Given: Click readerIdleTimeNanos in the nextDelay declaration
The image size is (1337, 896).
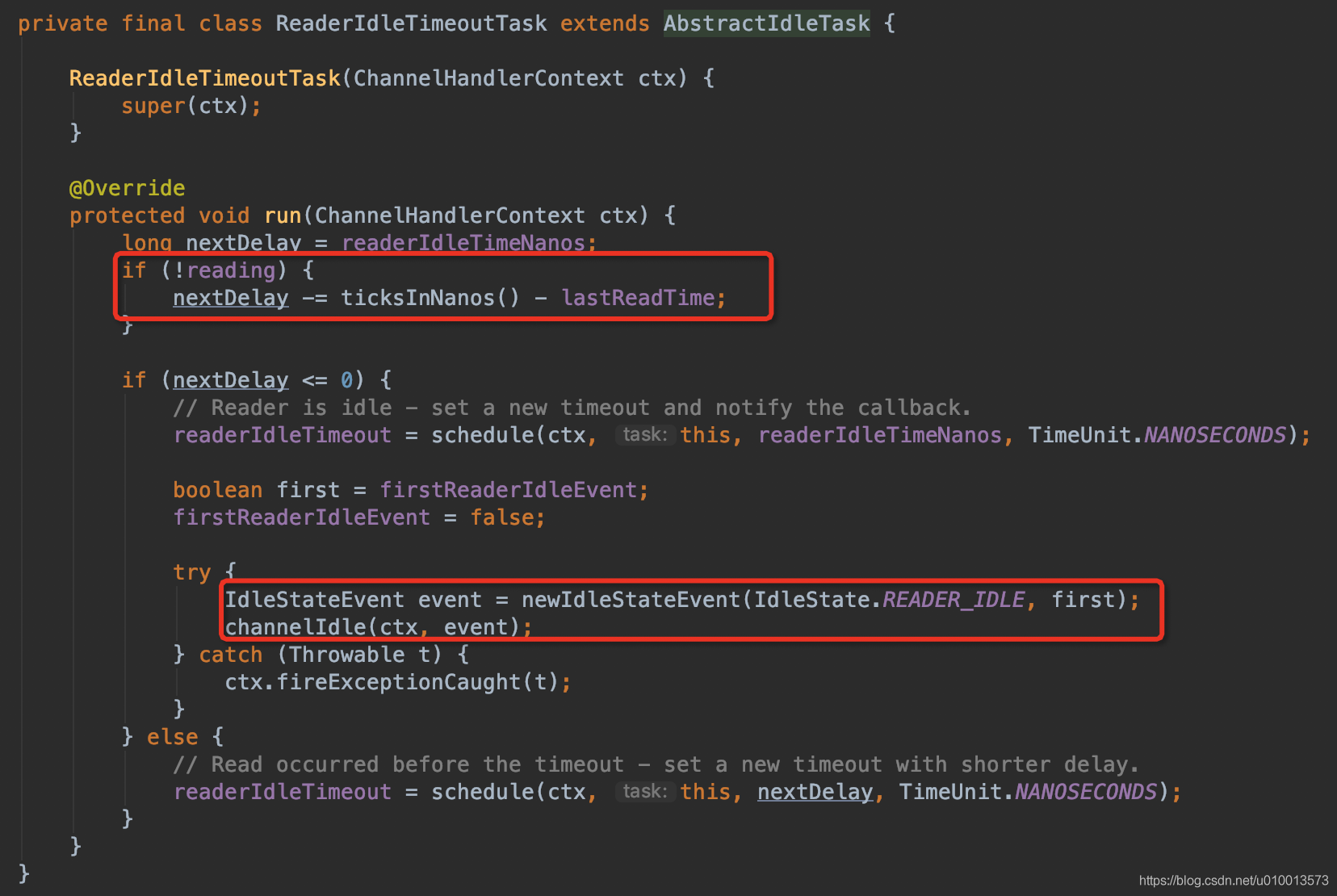Looking at the screenshot, I should 463,243.
